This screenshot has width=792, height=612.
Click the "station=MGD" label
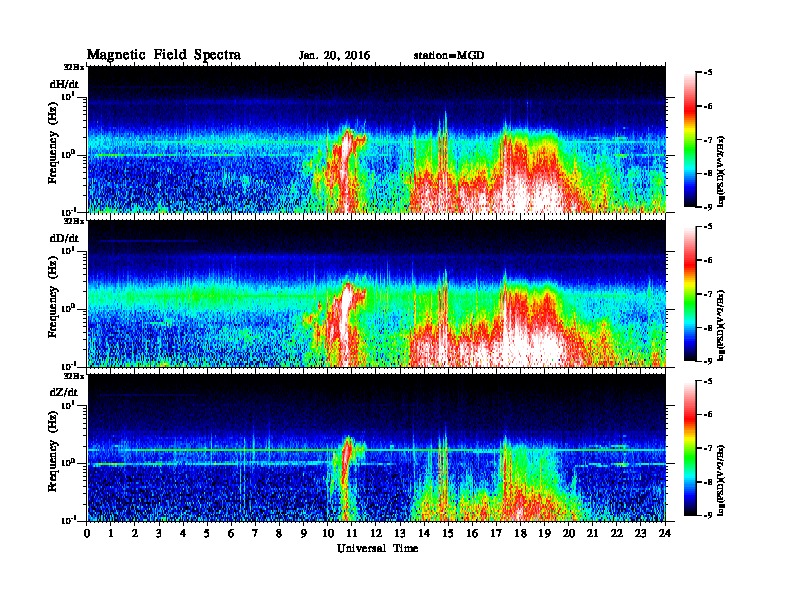click(x=449, y=55)
